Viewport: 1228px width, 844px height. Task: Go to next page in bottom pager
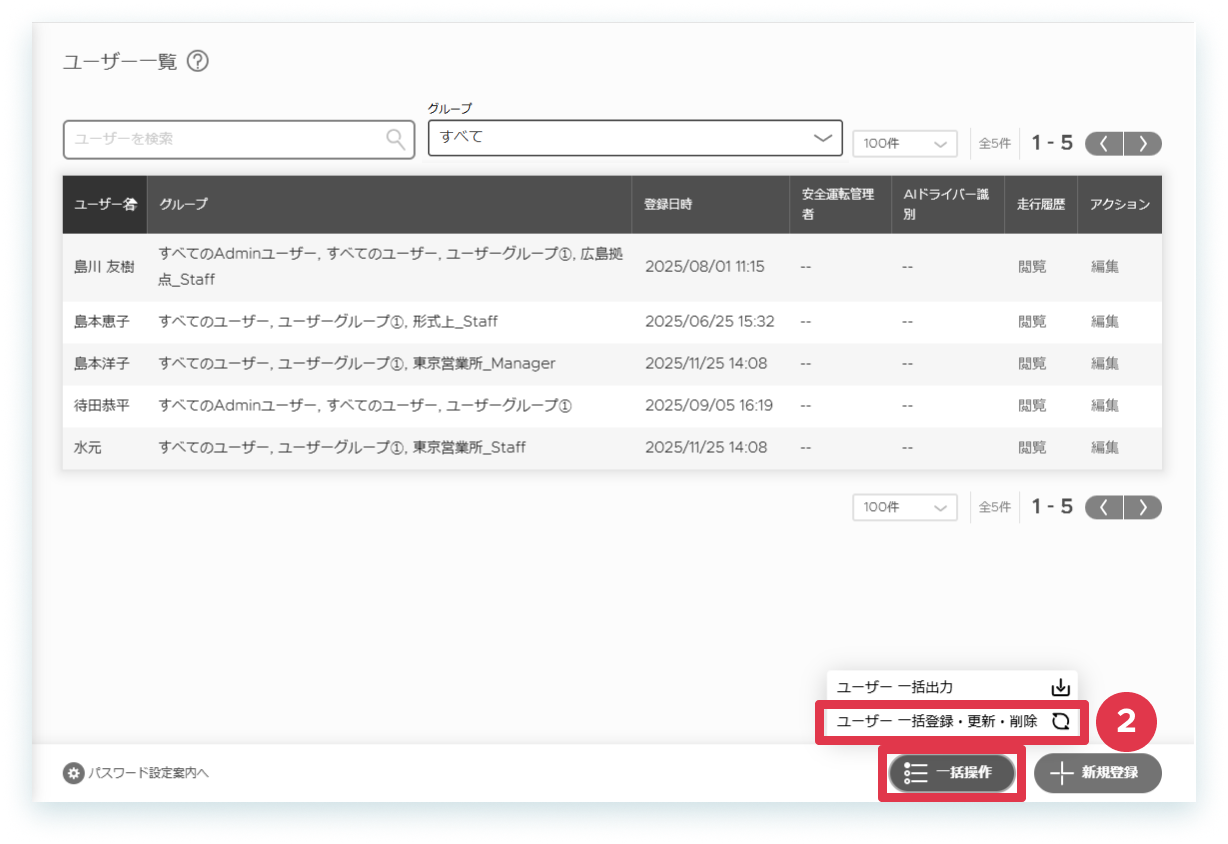pyautogui.click(x=1143, y=507)
